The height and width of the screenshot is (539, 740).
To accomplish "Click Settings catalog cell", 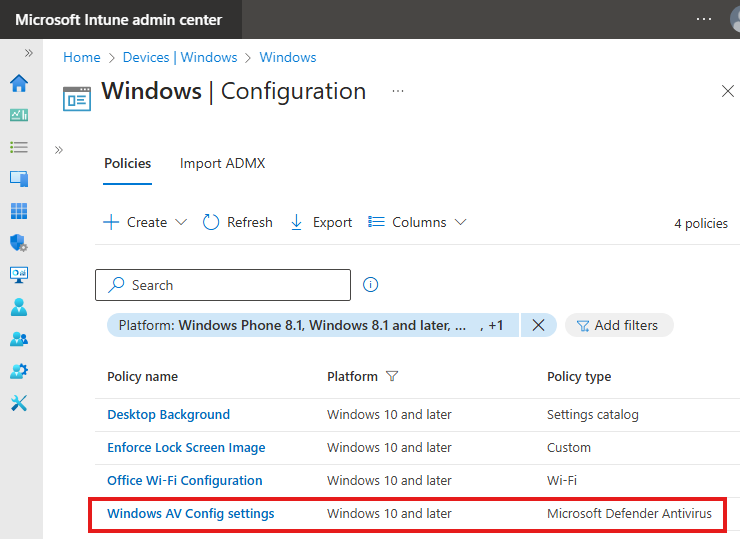I will [x=593, y=414].
